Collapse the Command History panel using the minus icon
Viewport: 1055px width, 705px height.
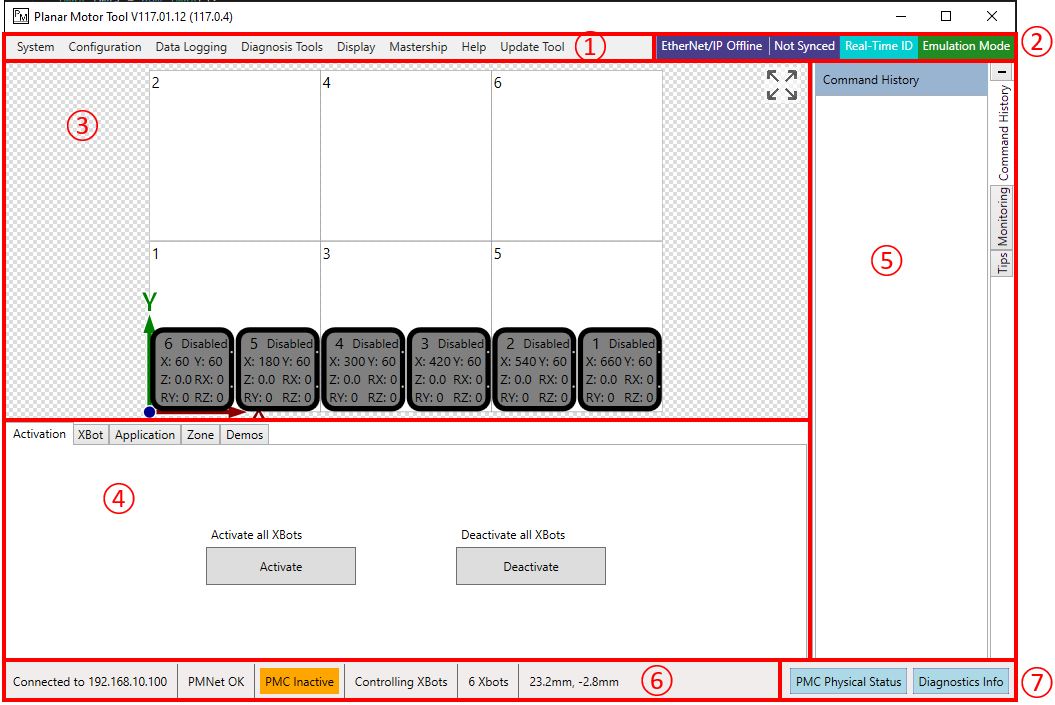pos(1001,71)
